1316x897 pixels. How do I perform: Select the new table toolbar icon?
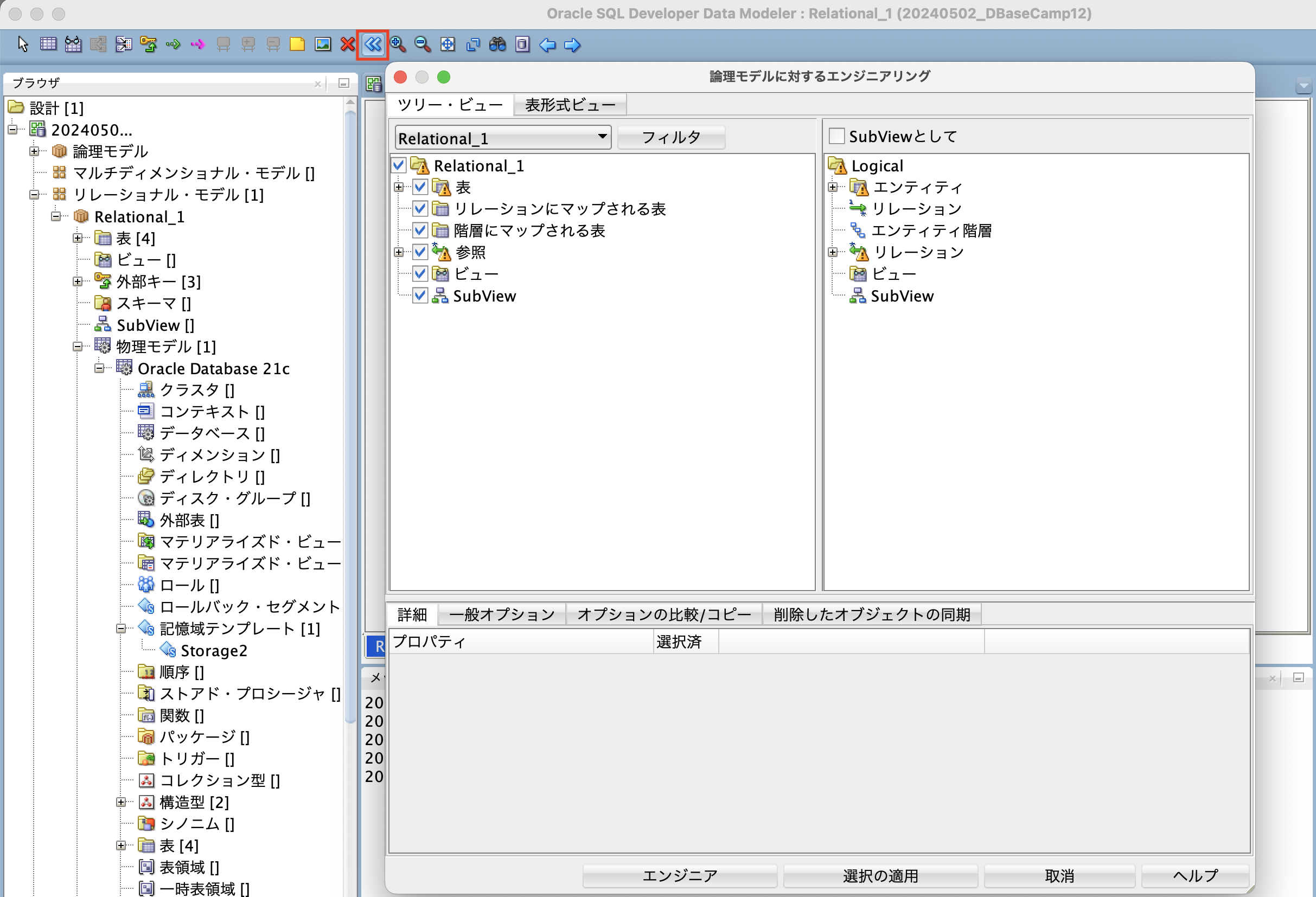pos(48,44)
